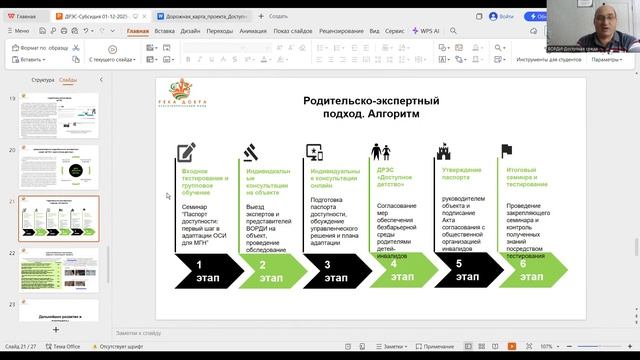Image resolution: width=640 pixels, height=360 pixels.
Task: Click the Picture insert icon in ribbon
Action: (459, 48)
